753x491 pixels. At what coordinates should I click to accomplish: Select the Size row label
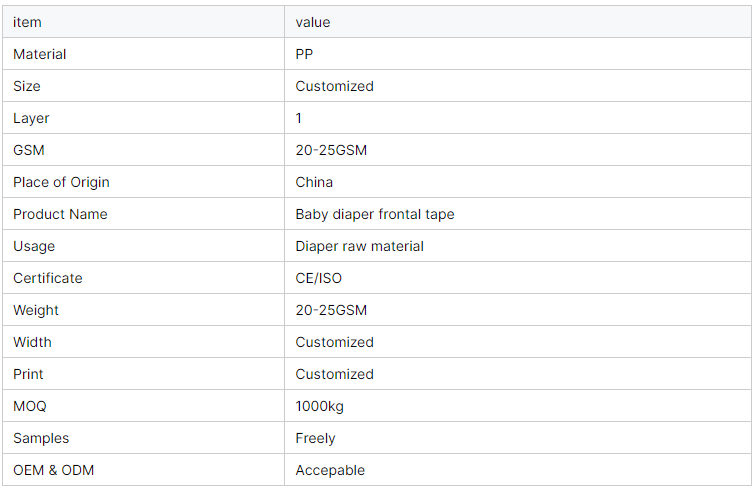pos(27,86)
